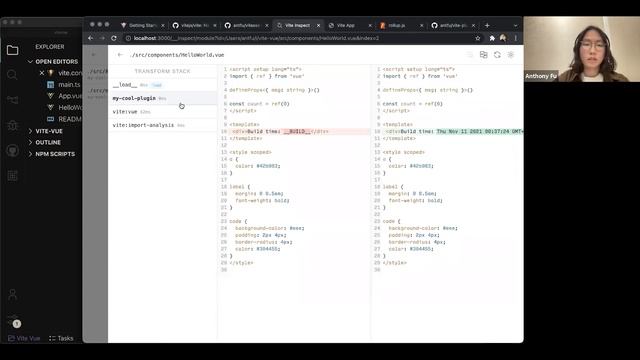Open the Extensions icon in VS Code
The height and width of the screenshot is (360, 640).
pos(12,176)
